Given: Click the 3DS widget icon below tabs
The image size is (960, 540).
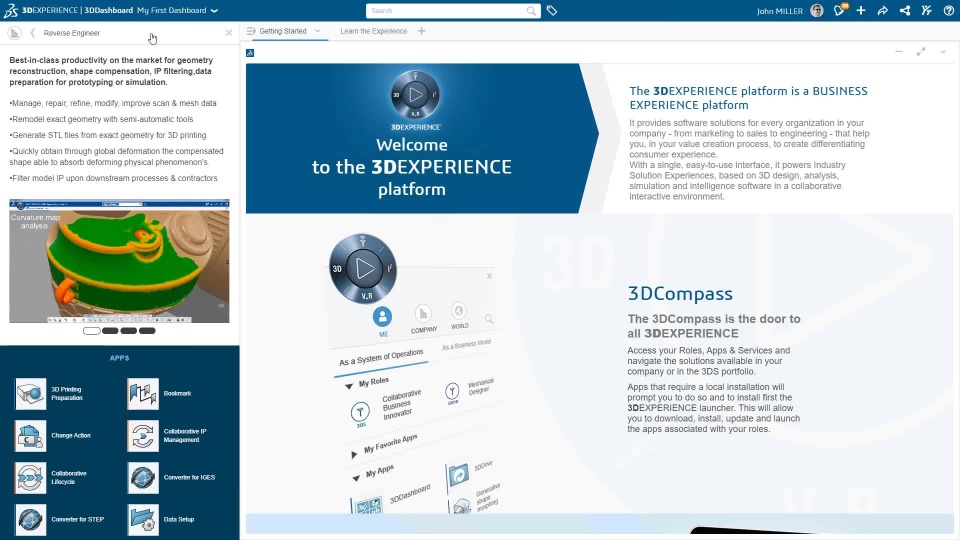Looking at the screenshot, I should click(x=250, y=53).
